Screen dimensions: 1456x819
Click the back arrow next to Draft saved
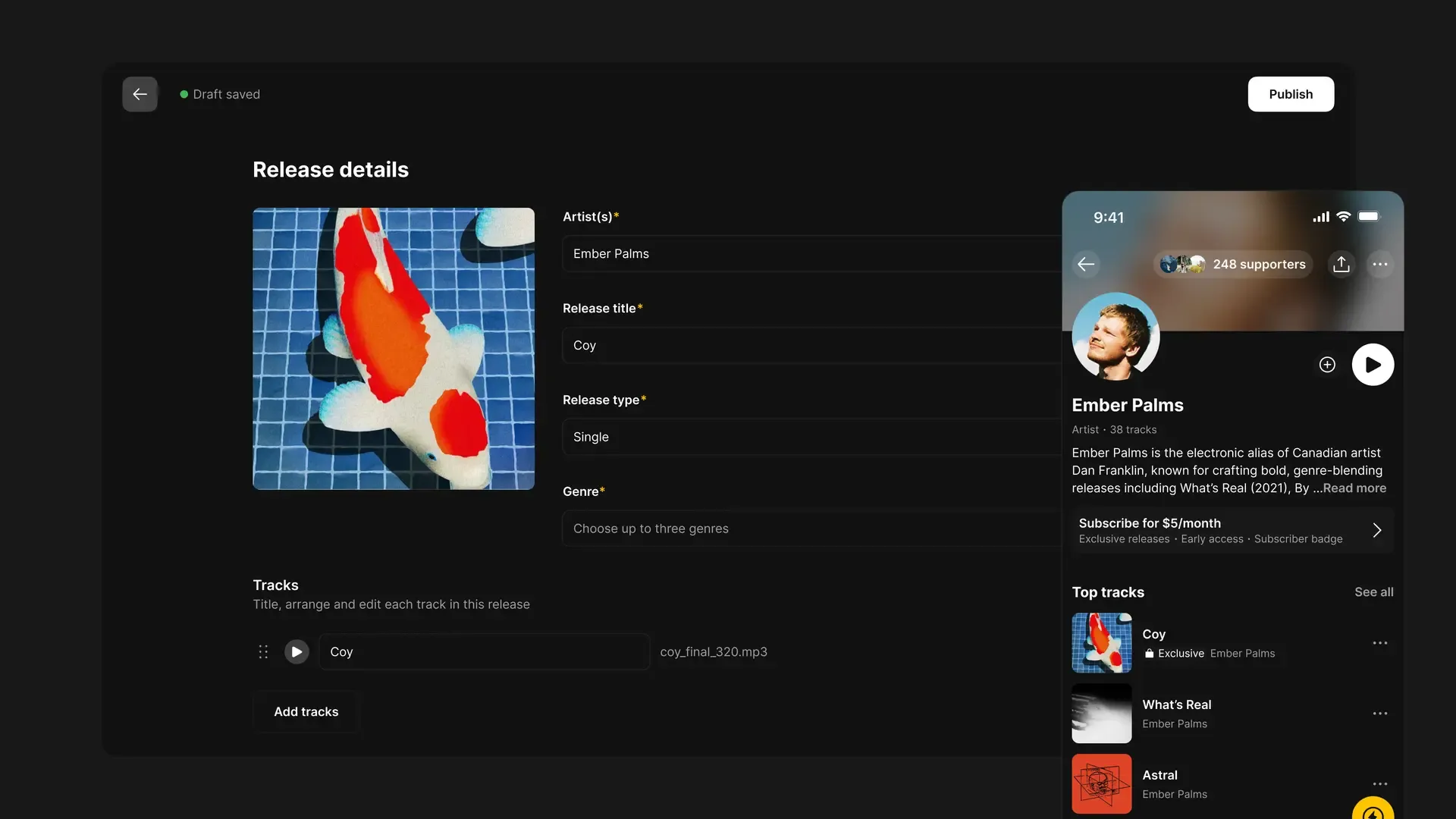(x=140, y=94)
